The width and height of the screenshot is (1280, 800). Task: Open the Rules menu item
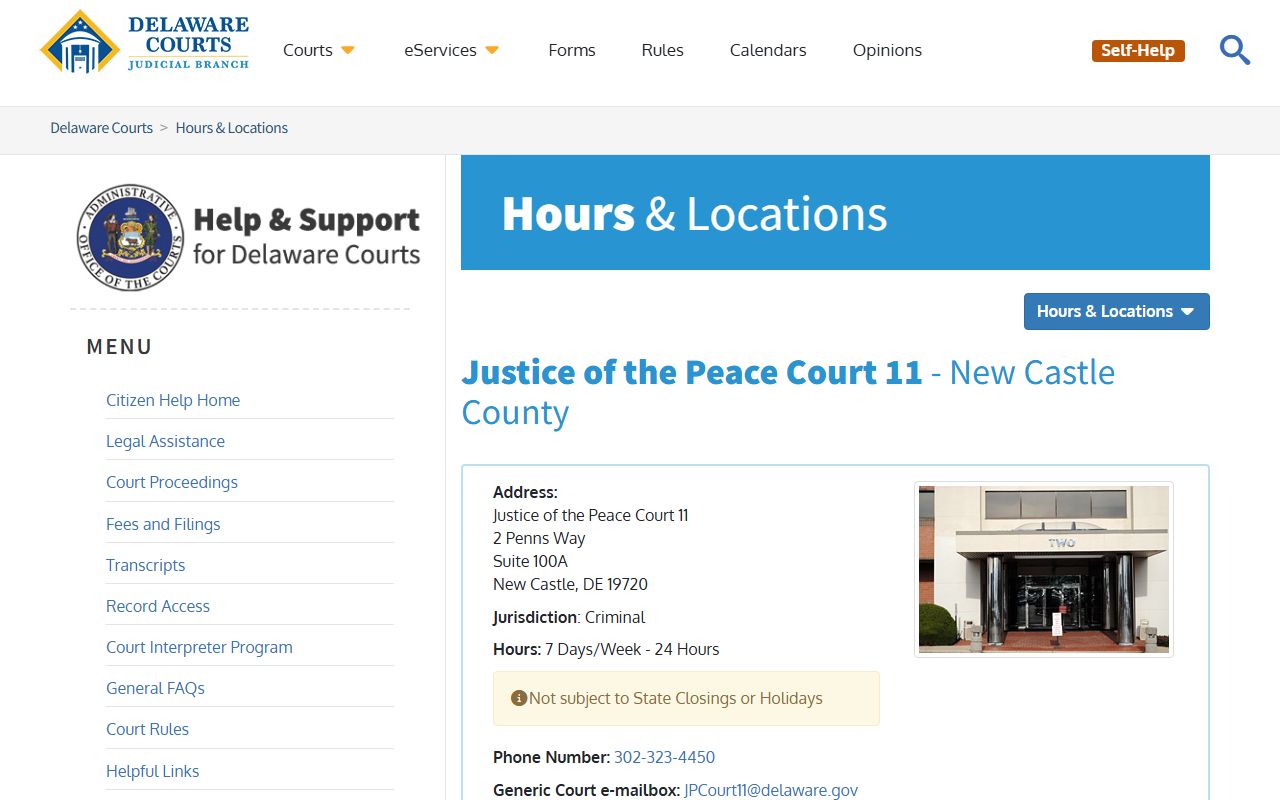pyautogui.click(x=663, y=50)
